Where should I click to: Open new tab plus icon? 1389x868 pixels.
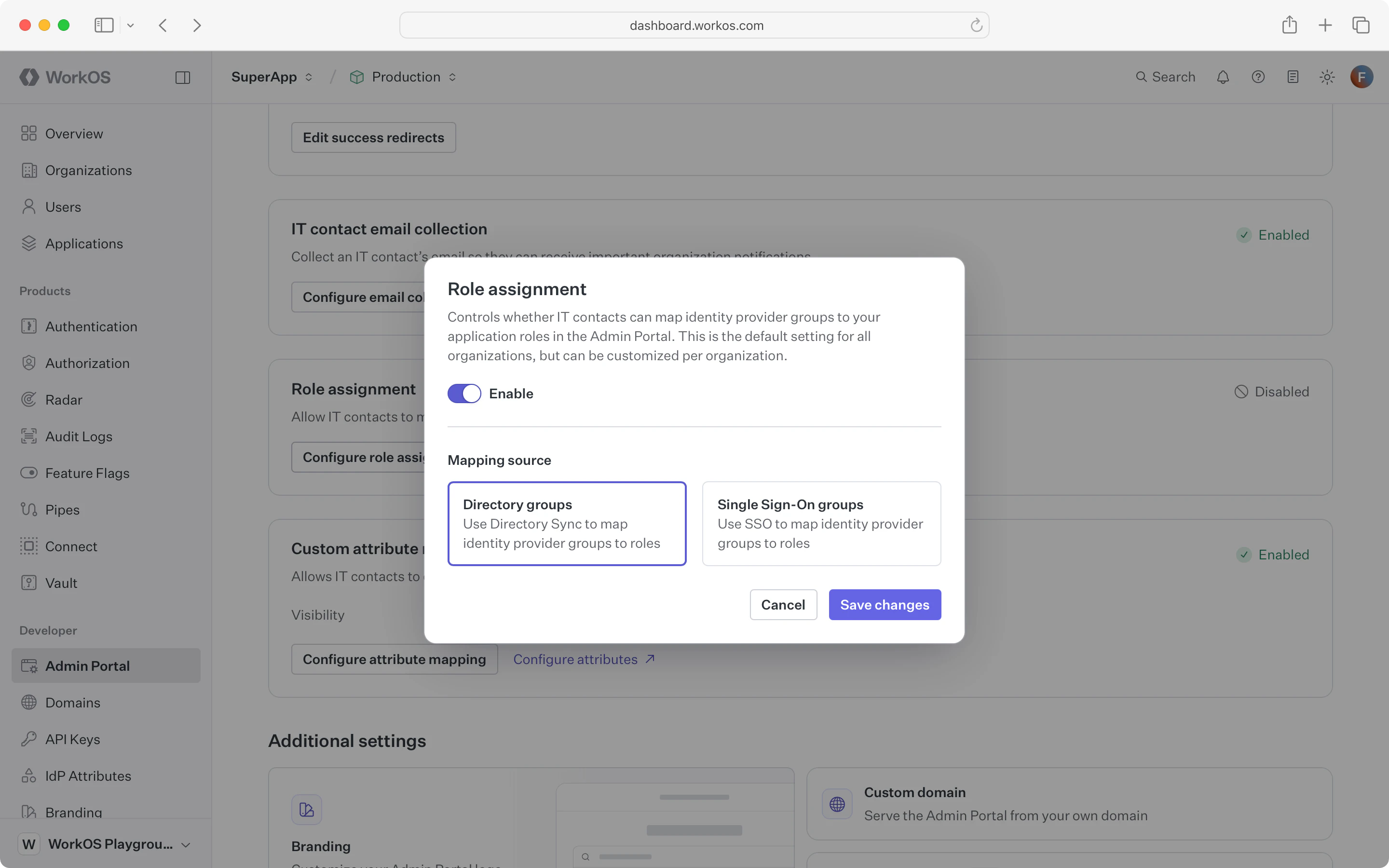pyautogui.click(x=1325, y=25)
